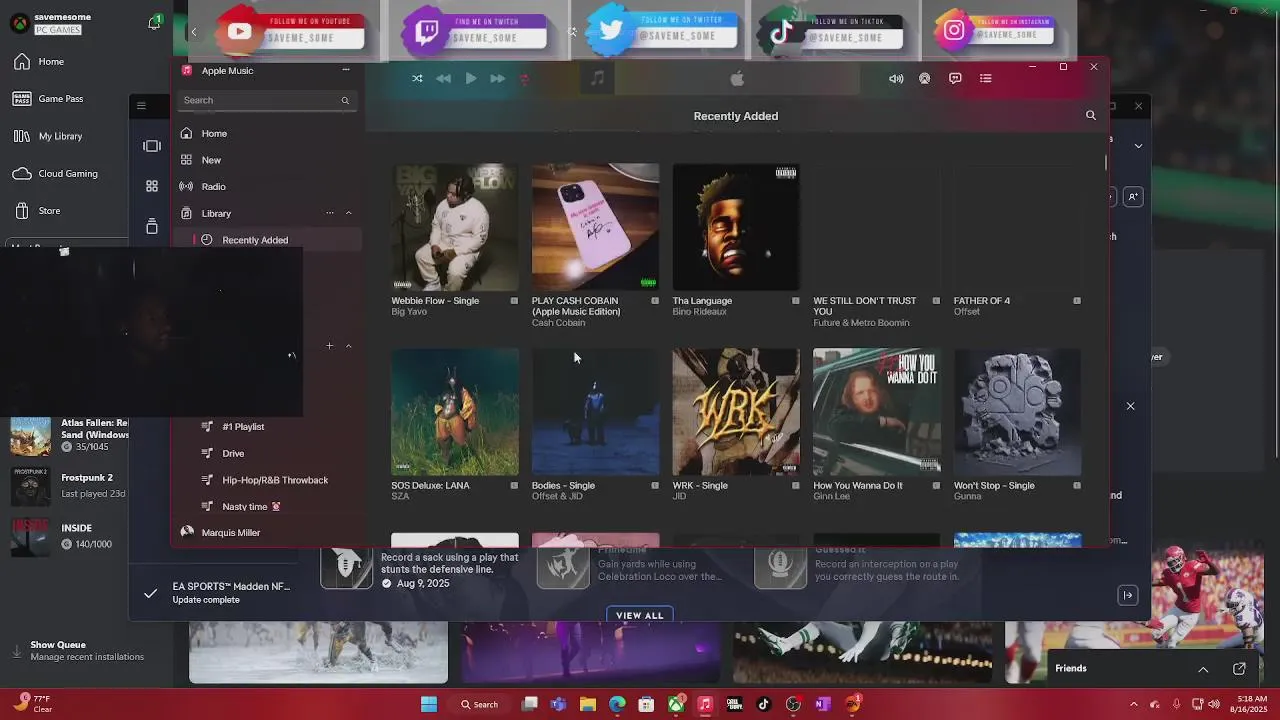This screenshot has width=1280, height=720.
Task: Click Xbox notifications bell icon
Action: pos(154,22)
